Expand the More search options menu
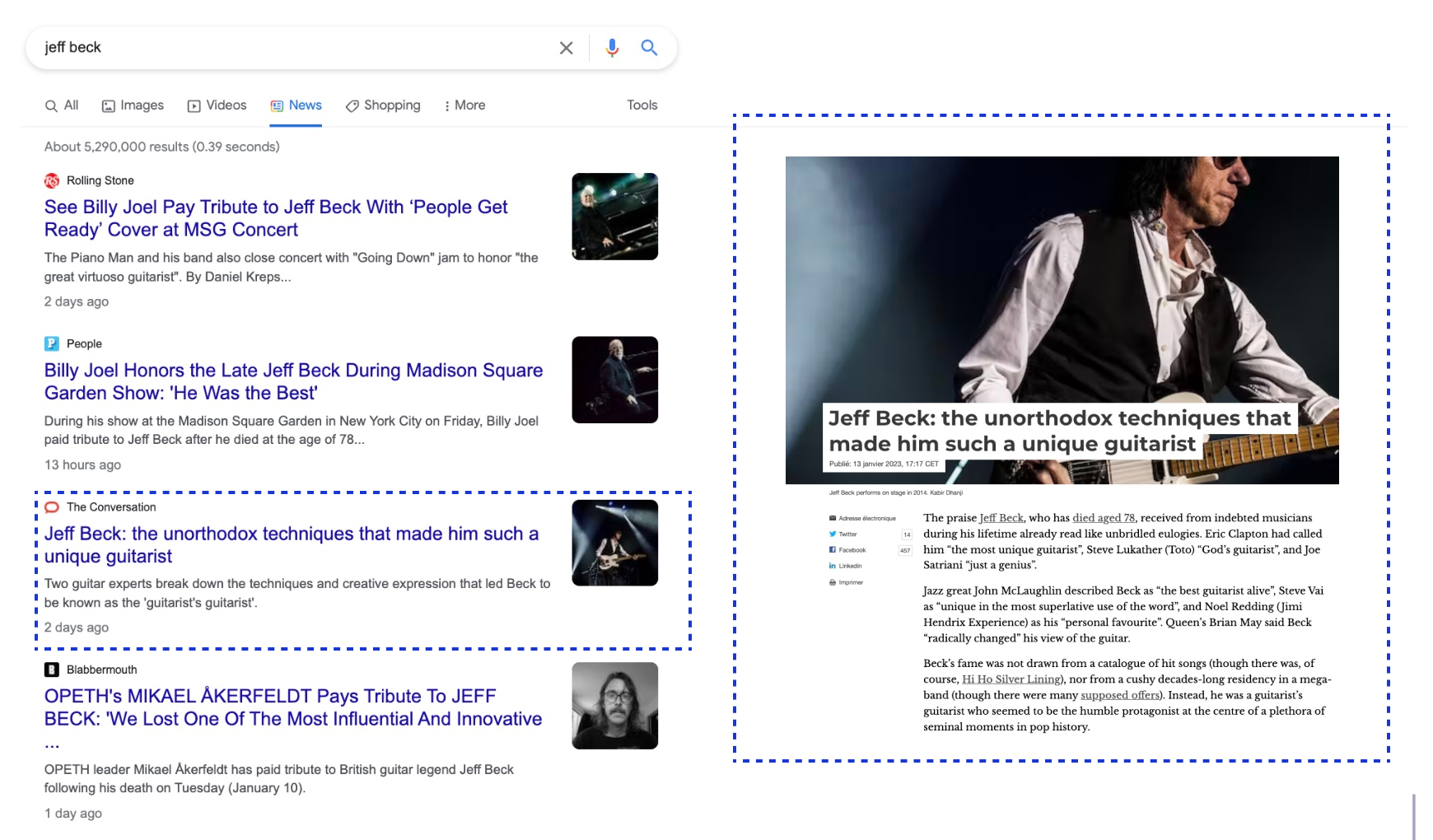The image size is (1433, 840). 464,105
